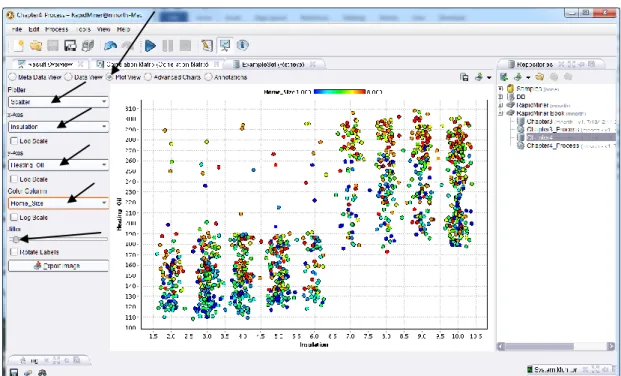Click the add repository icon

[x=504, y=77]
